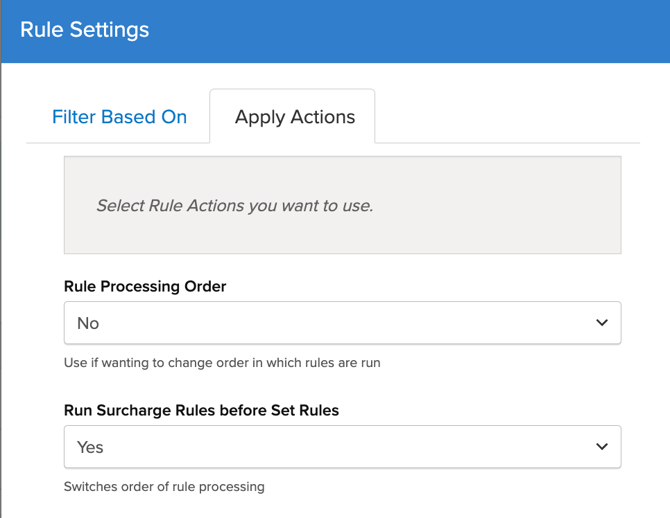Screen dimensions: 670x518
Task: Click the 'No' value in Rule Processing Order
Action: click(88, 324)
